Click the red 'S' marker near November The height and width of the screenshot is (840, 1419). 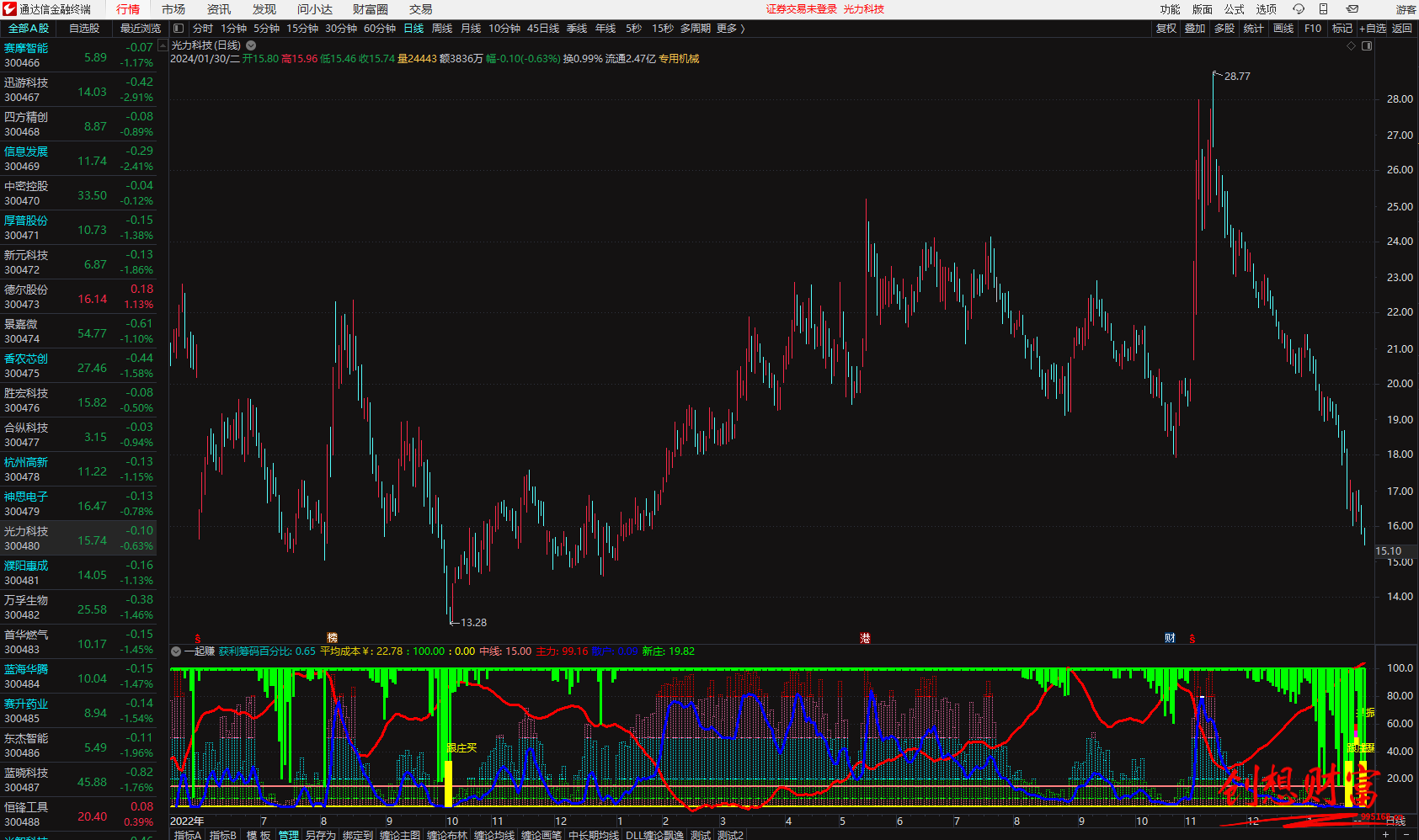(1192, 639)
